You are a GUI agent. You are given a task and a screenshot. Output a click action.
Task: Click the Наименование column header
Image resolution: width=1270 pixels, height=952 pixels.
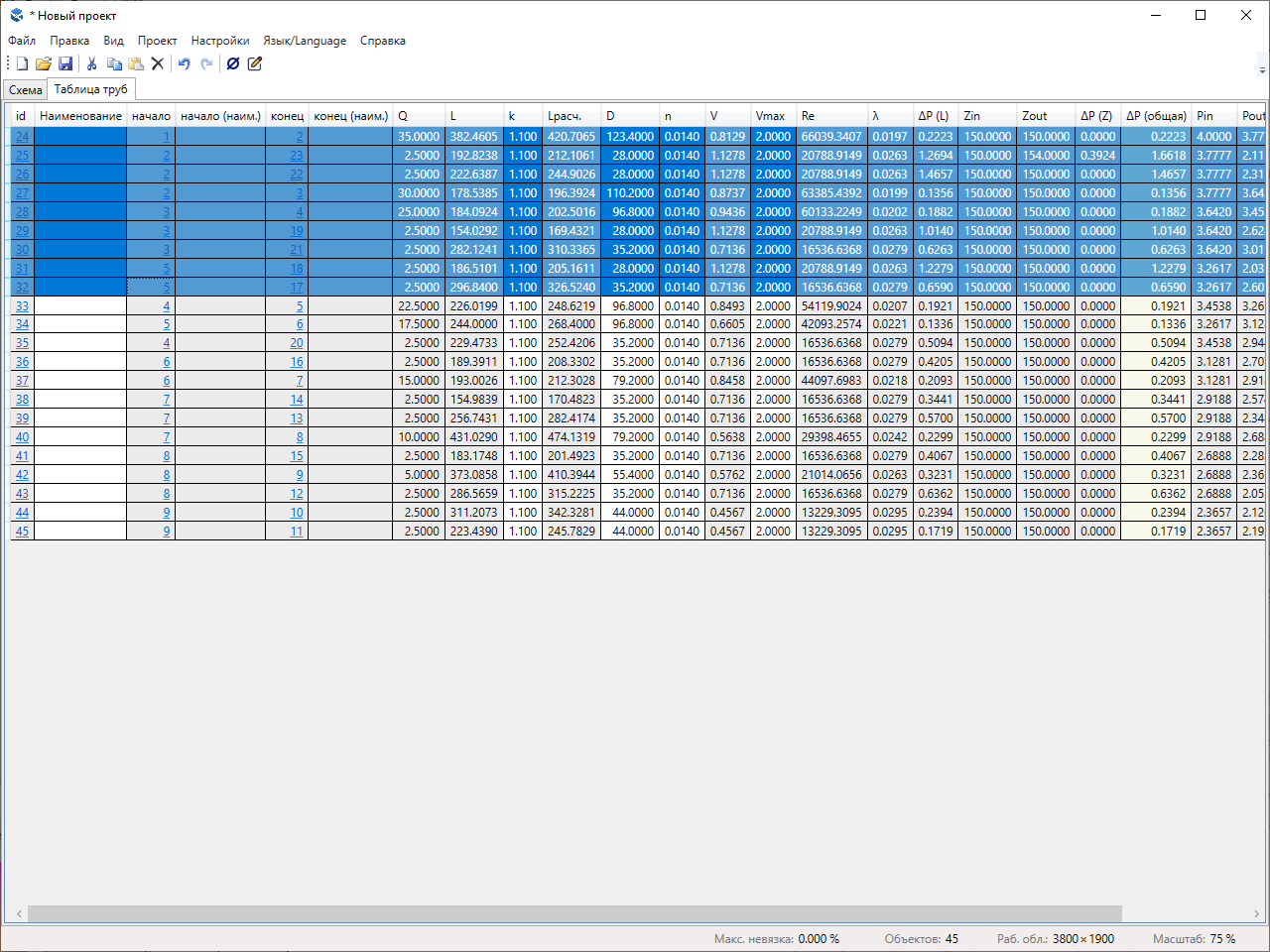[x=80, y=116]
